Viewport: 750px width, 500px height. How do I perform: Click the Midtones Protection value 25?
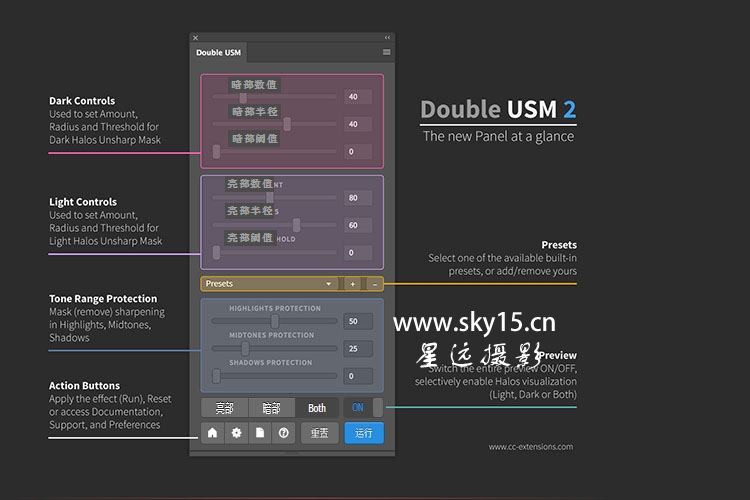[358, 349]
